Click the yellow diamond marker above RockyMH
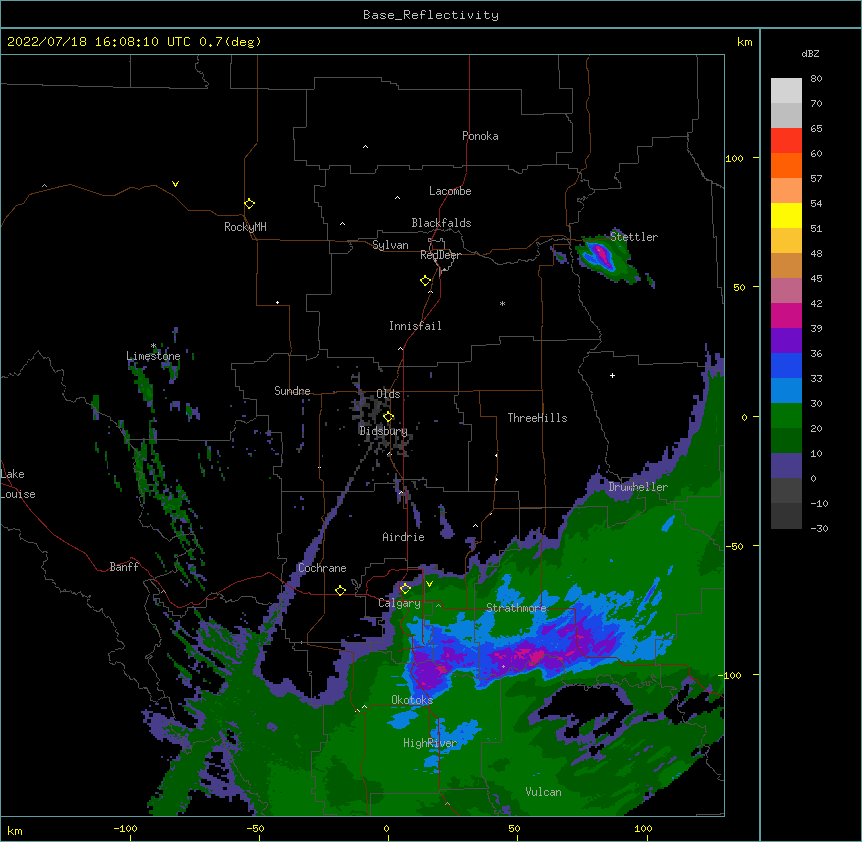Image resolution: width=862 pixels, height=842 pixels. click(249, 203)
